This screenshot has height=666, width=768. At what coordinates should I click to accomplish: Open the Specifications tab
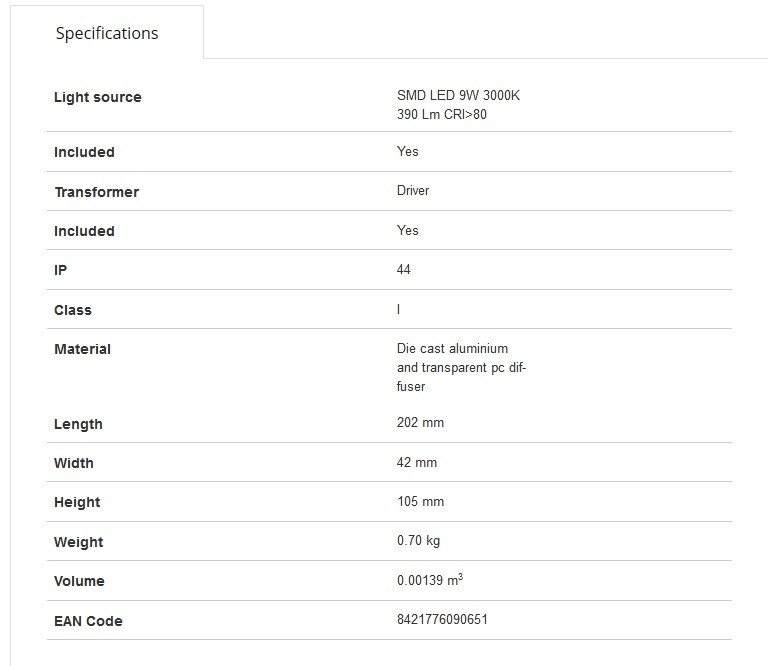point(106,33)
